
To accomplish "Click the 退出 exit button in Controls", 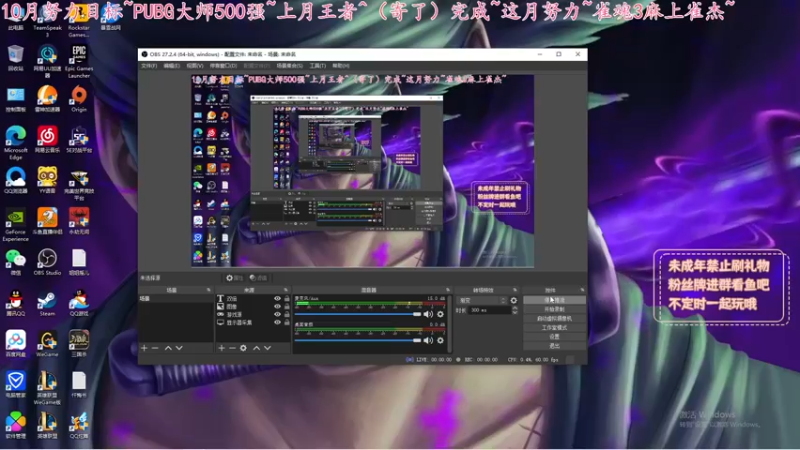I will click(554, 346).
